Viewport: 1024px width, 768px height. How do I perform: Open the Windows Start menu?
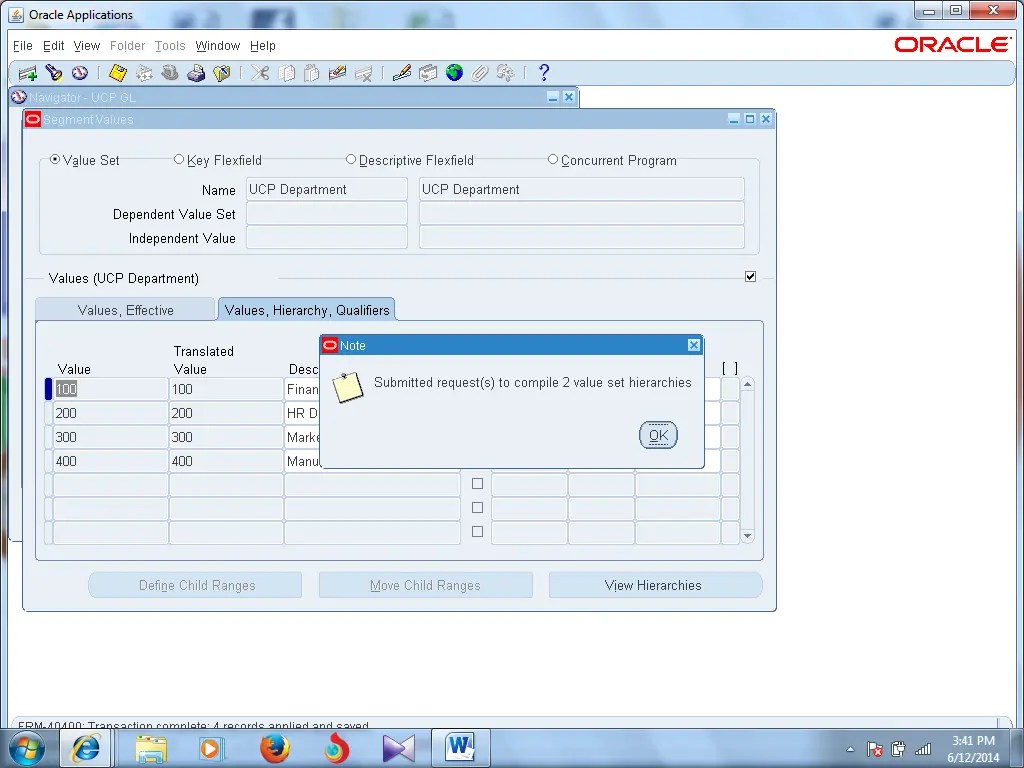[26, 748]
